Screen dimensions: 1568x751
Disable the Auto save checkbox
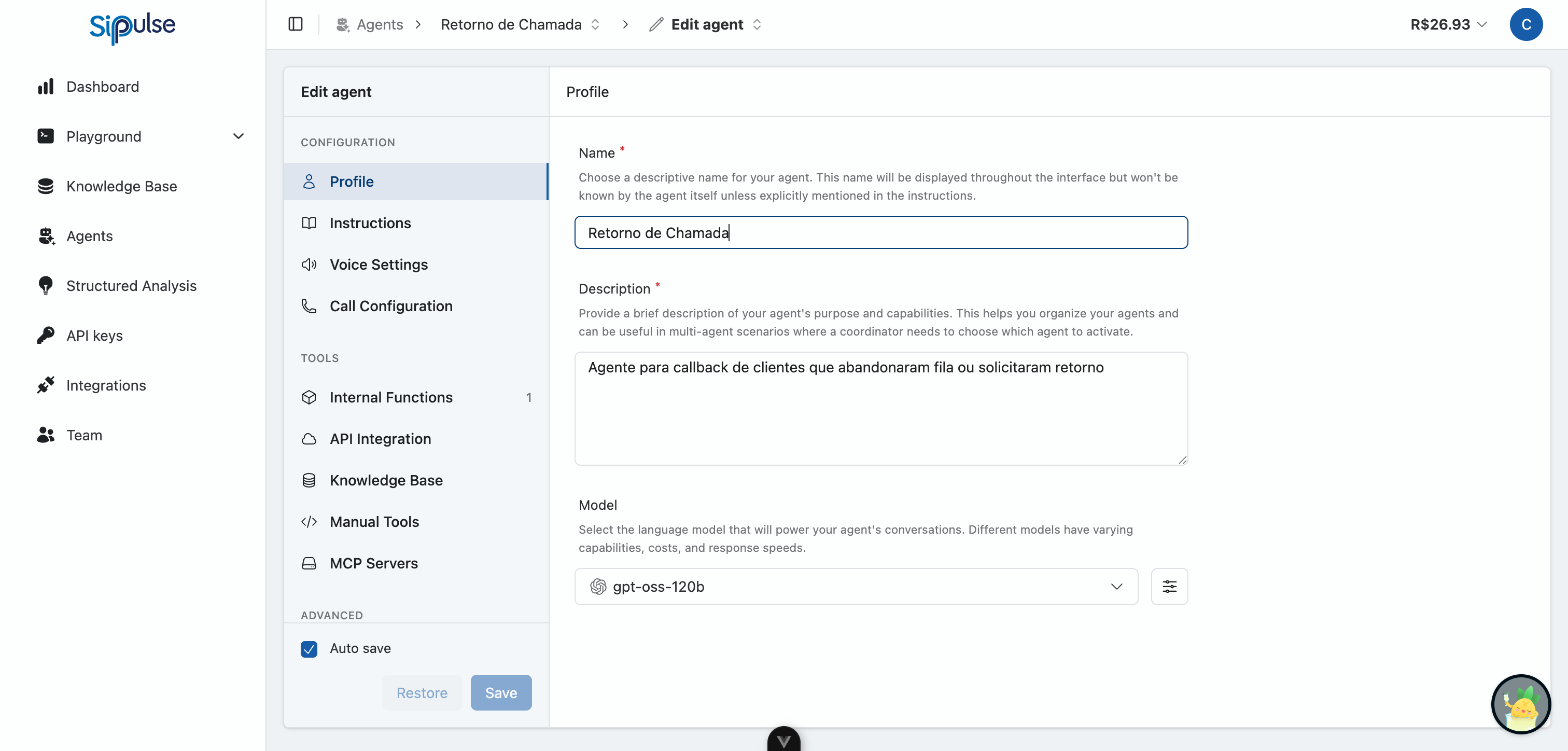tap(309, 648)
